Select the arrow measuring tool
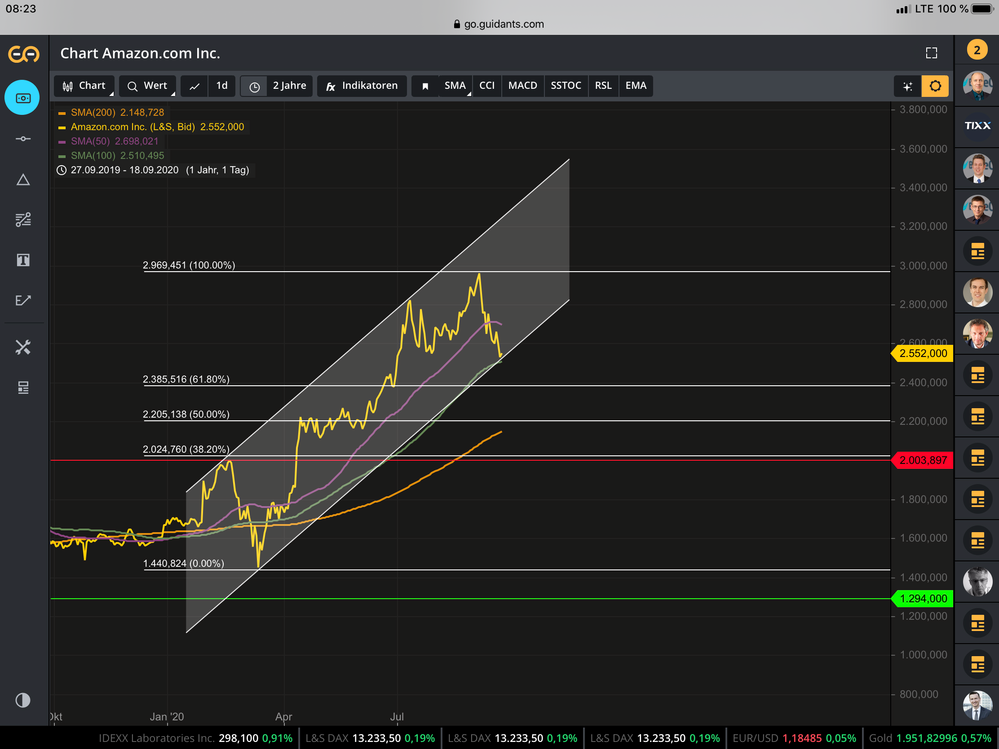 [23, 300]
